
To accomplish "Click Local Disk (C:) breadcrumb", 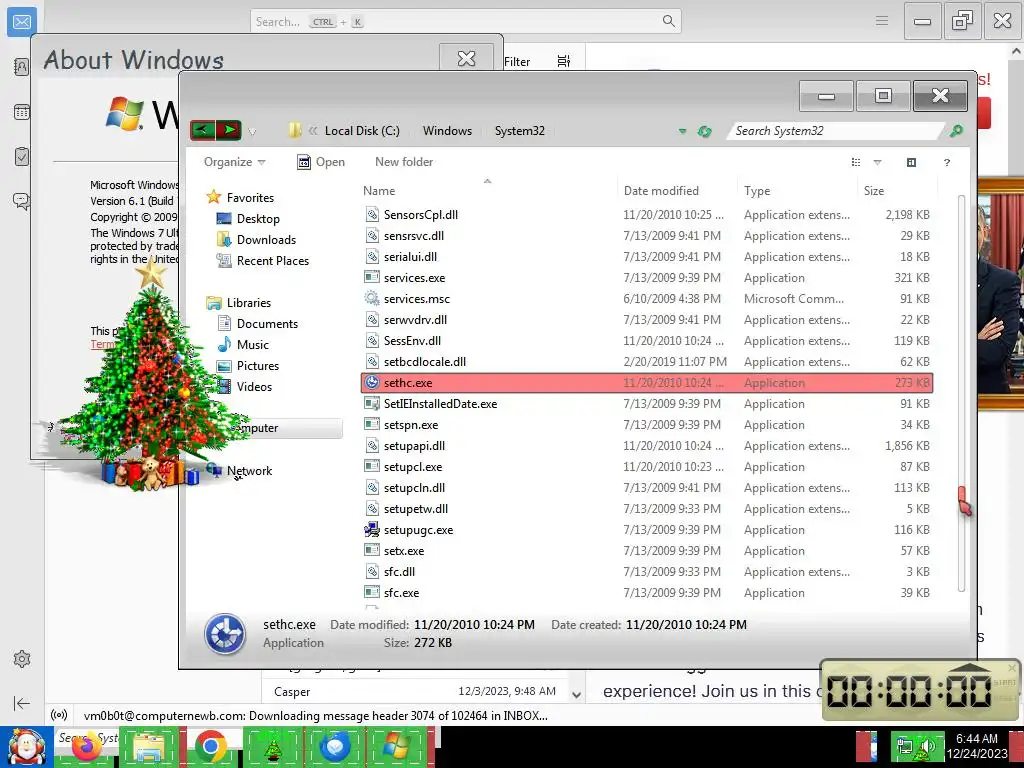I will click(x=362, y=131).
